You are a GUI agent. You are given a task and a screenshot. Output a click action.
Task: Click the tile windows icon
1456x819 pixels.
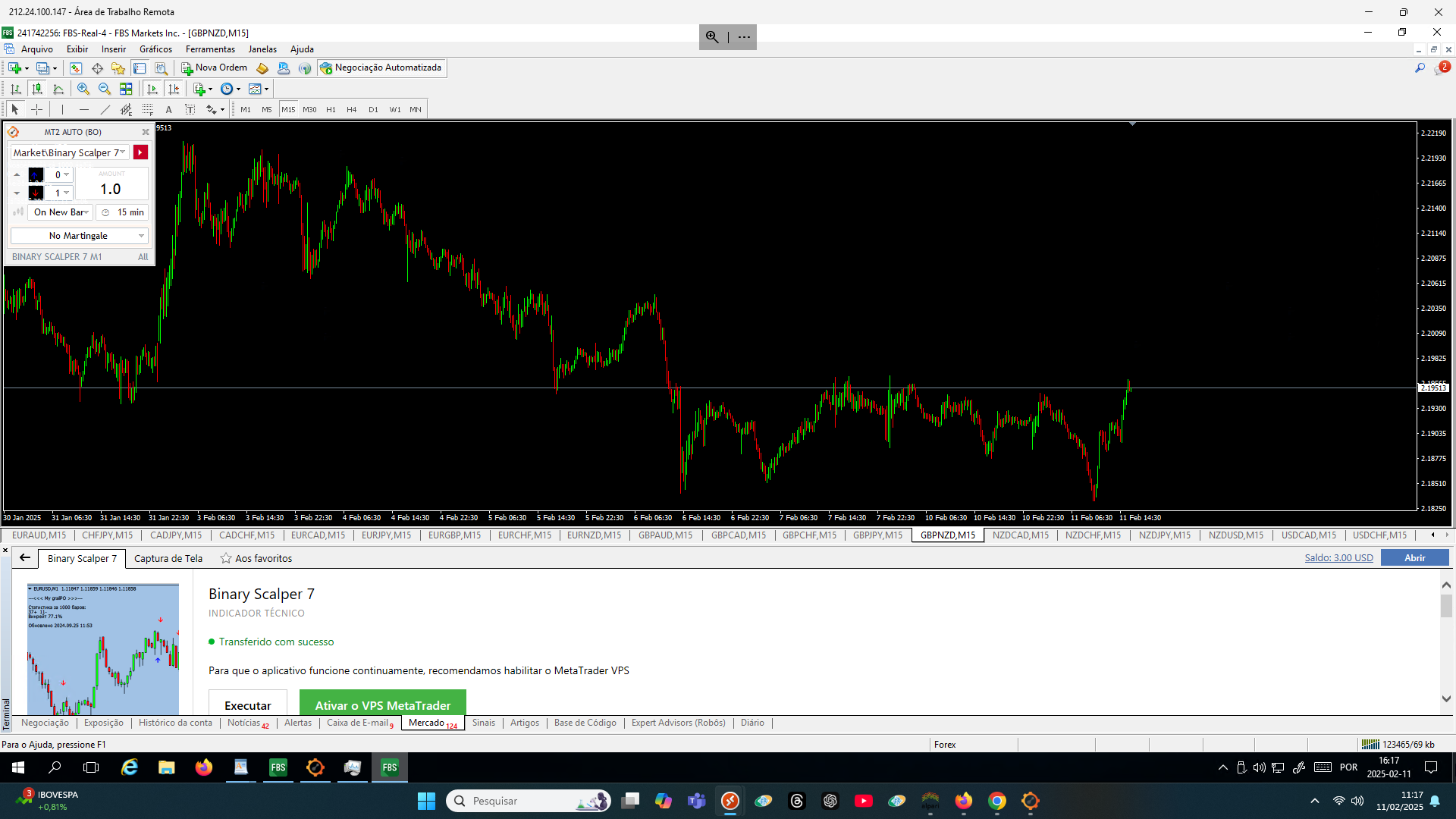pos(126,89)
